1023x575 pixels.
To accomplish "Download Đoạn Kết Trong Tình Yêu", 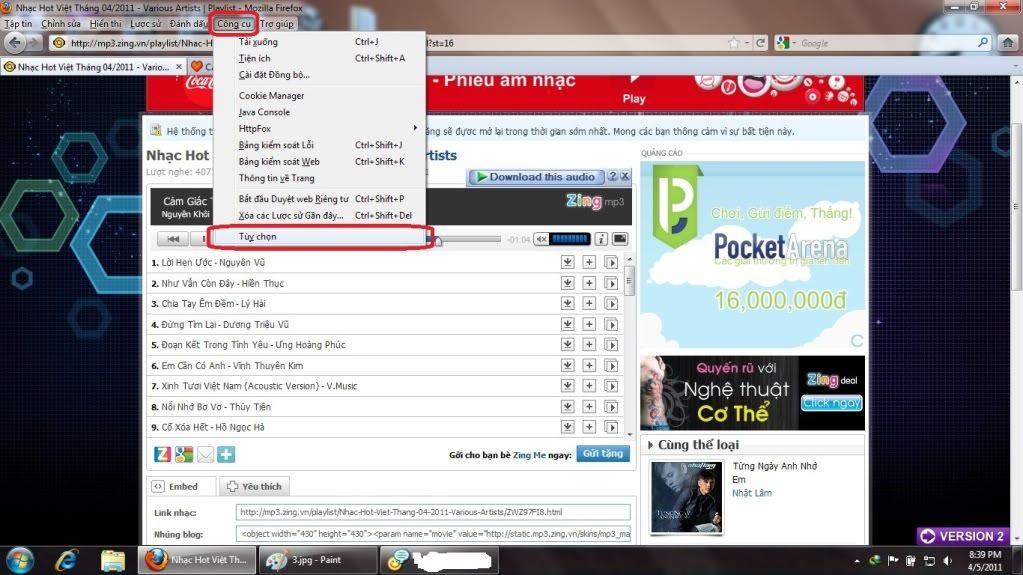I will tap(568, 345).
